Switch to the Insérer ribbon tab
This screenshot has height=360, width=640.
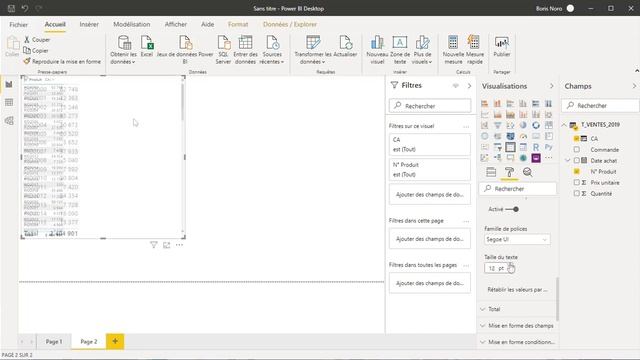[x=89, y=24]
